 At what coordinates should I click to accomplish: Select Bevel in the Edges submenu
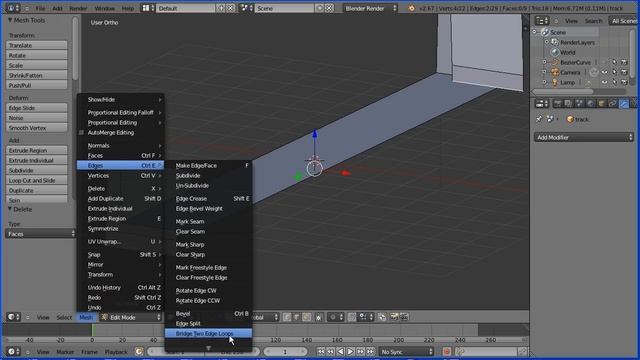tap(208, 313)
